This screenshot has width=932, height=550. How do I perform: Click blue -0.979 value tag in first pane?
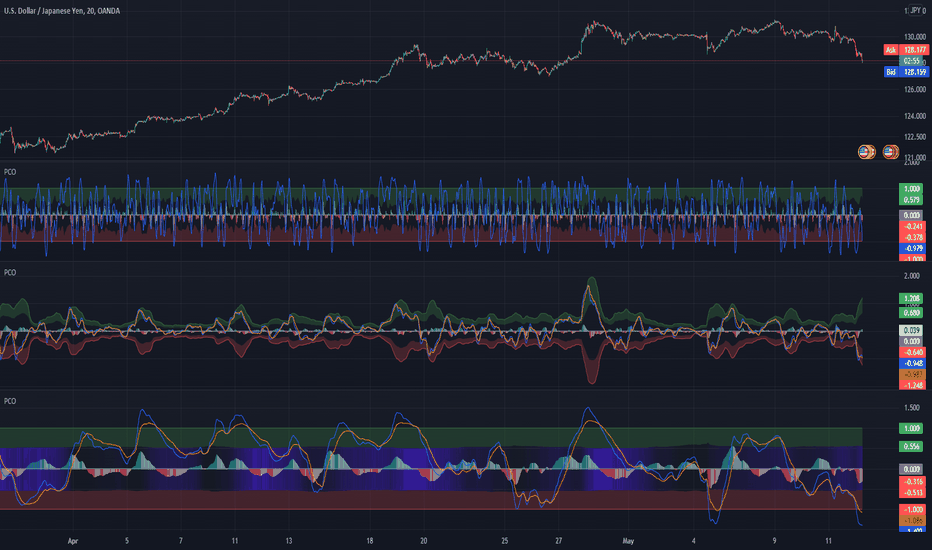tap(912, 249)
